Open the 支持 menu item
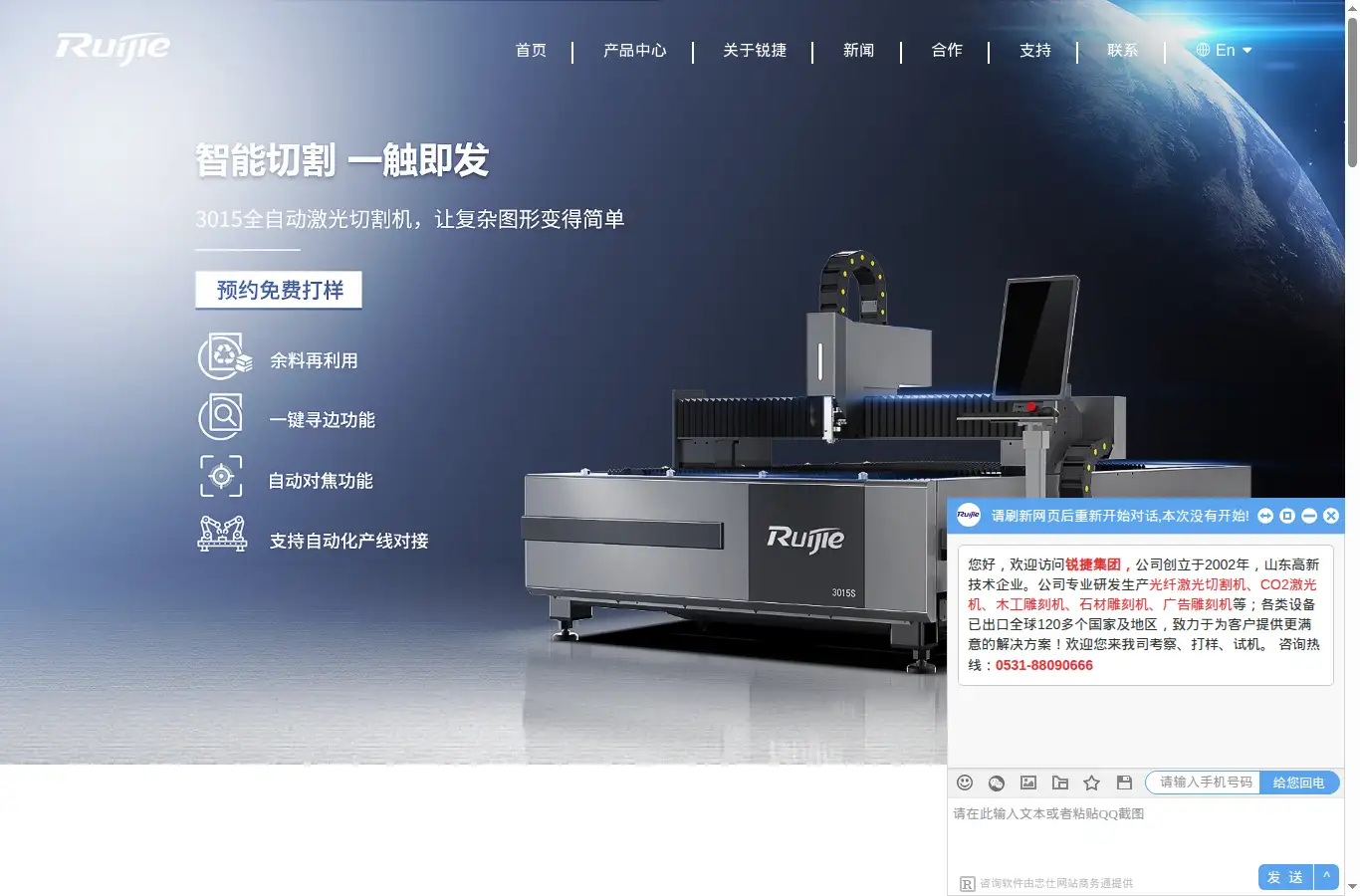The image size is (1360, 896). pyautogui.click(x=1035, y=50)
